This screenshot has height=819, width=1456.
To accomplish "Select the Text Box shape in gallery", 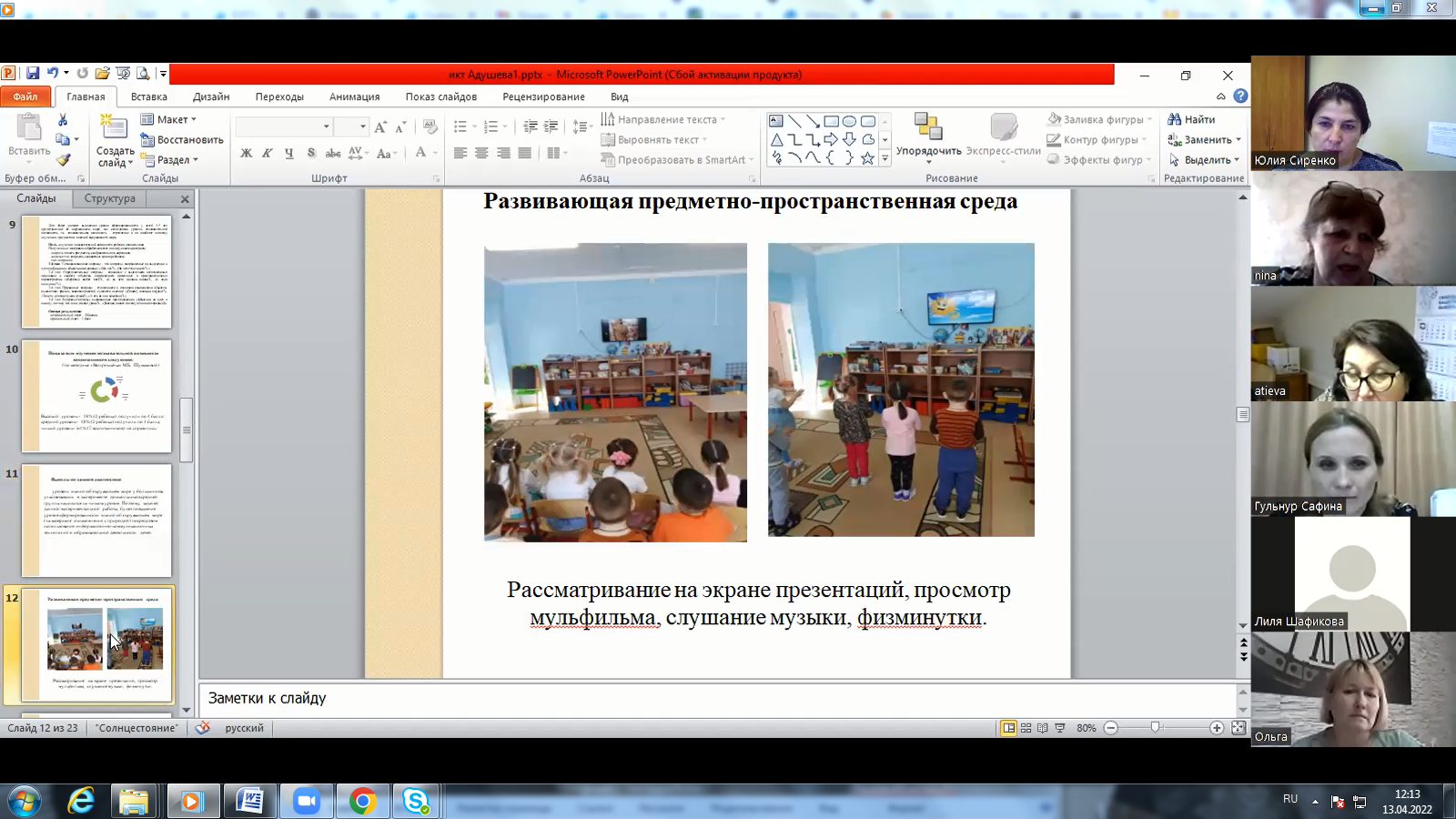I will tap(776, 120).
